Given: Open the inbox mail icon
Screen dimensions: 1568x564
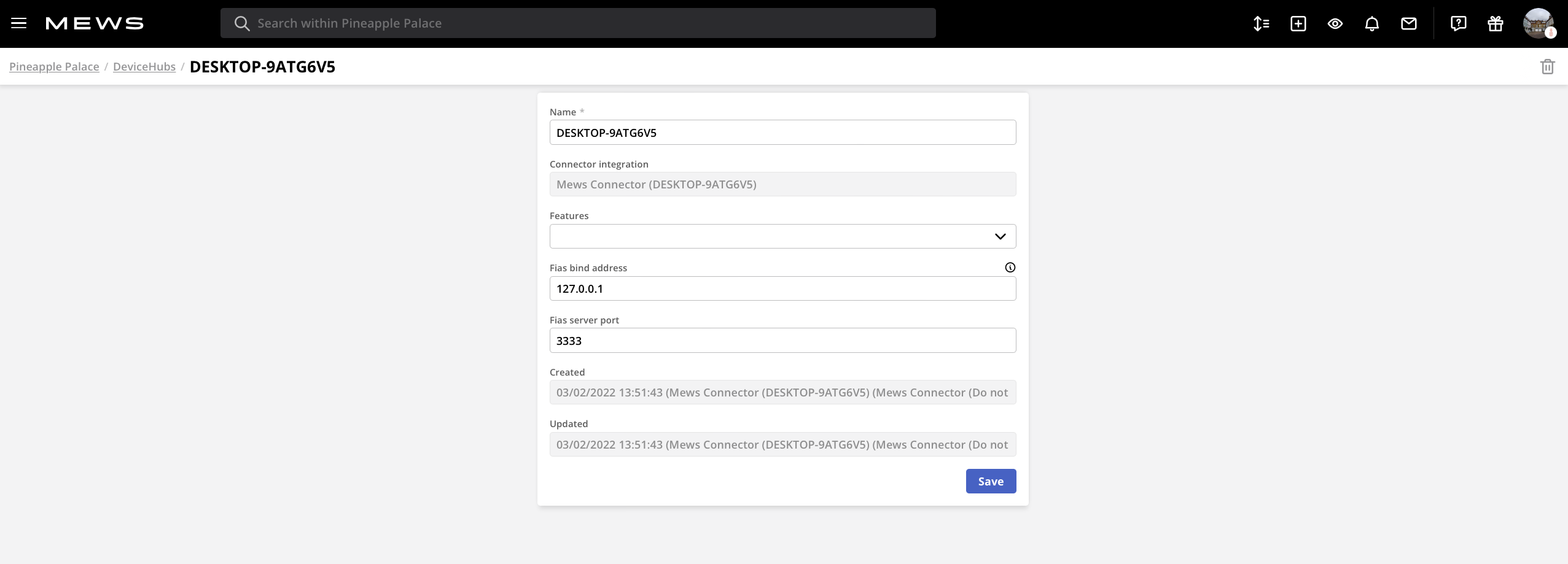Looking at the screenshot, I should coord(1408,23).
